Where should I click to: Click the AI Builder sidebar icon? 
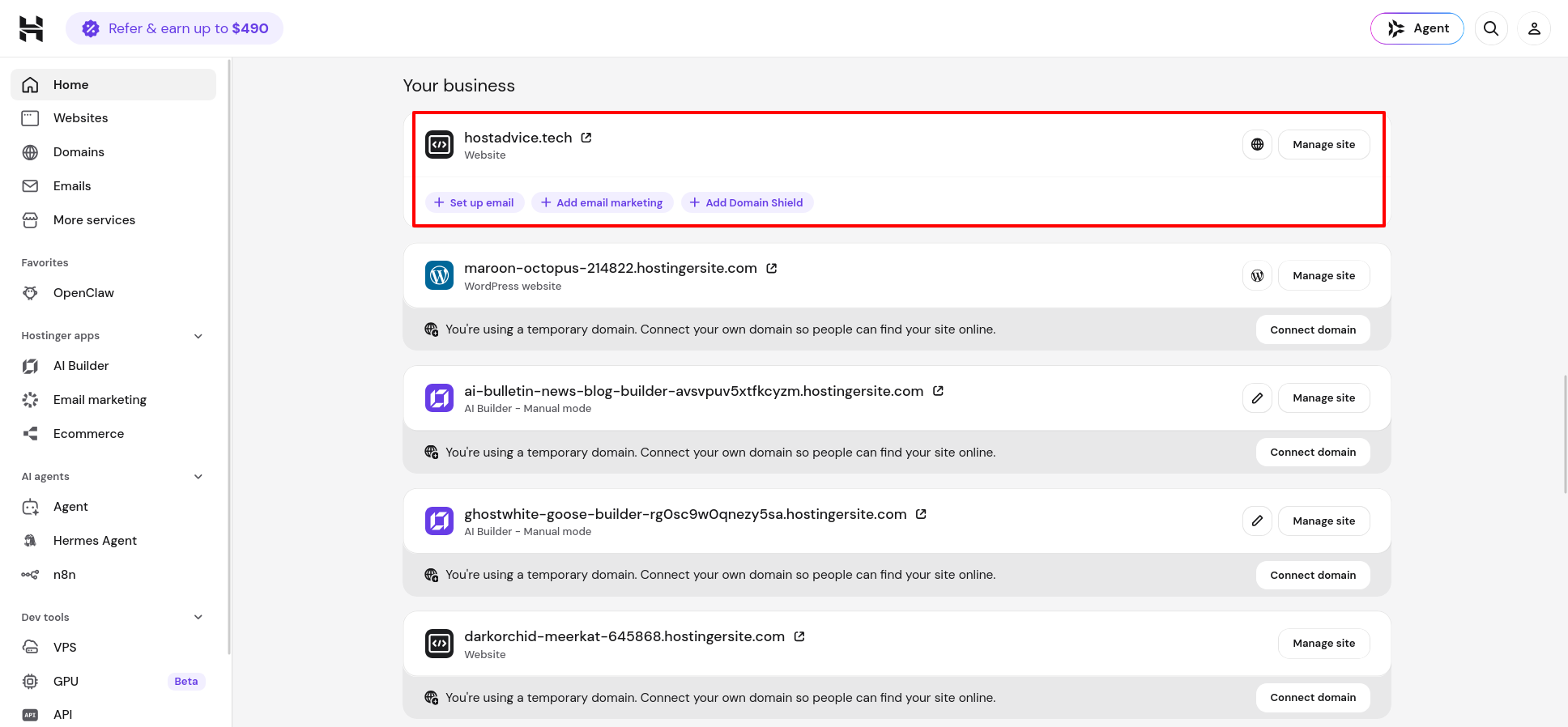coord(30,366)
